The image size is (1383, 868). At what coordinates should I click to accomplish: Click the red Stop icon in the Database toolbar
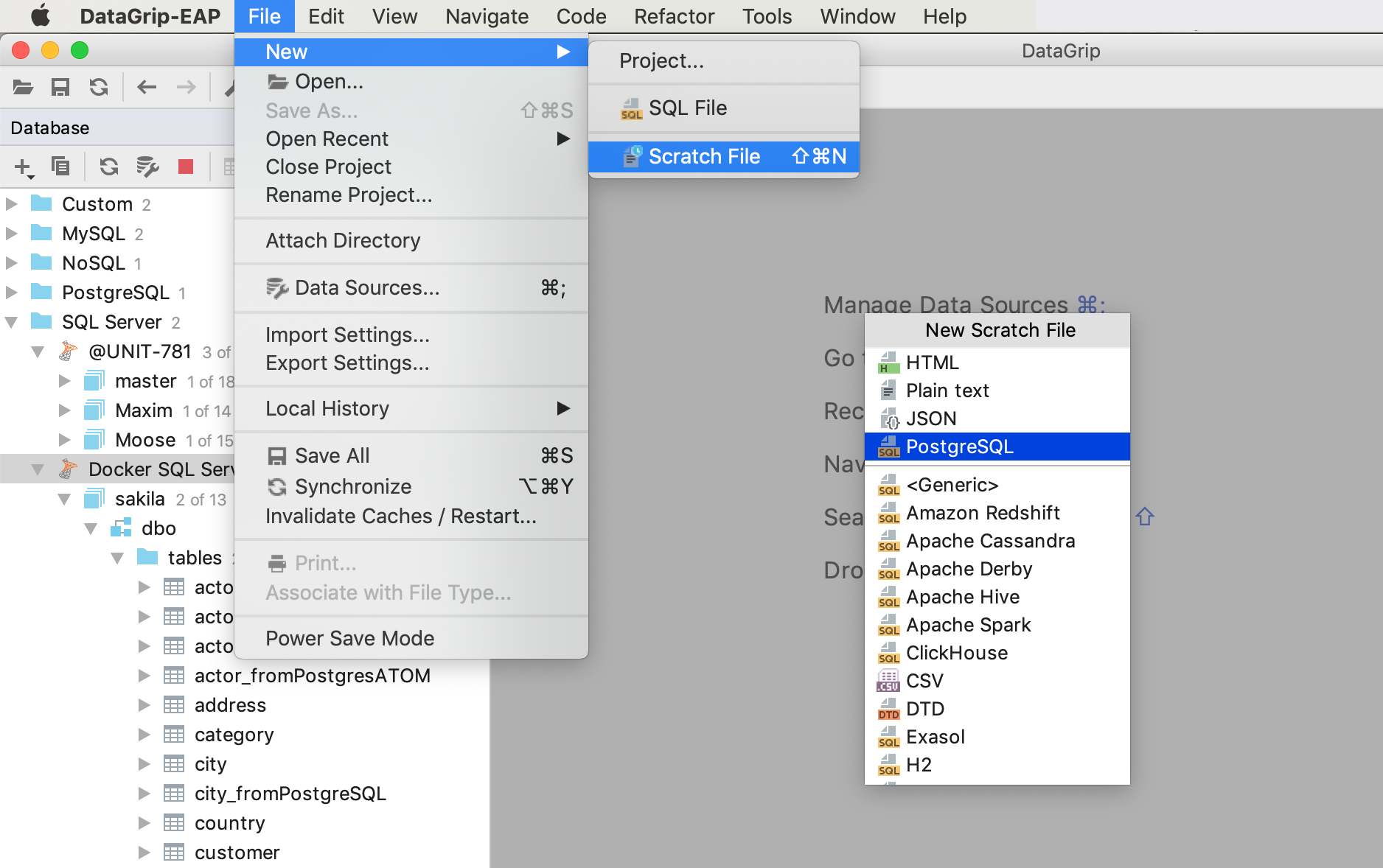point(186,167)
